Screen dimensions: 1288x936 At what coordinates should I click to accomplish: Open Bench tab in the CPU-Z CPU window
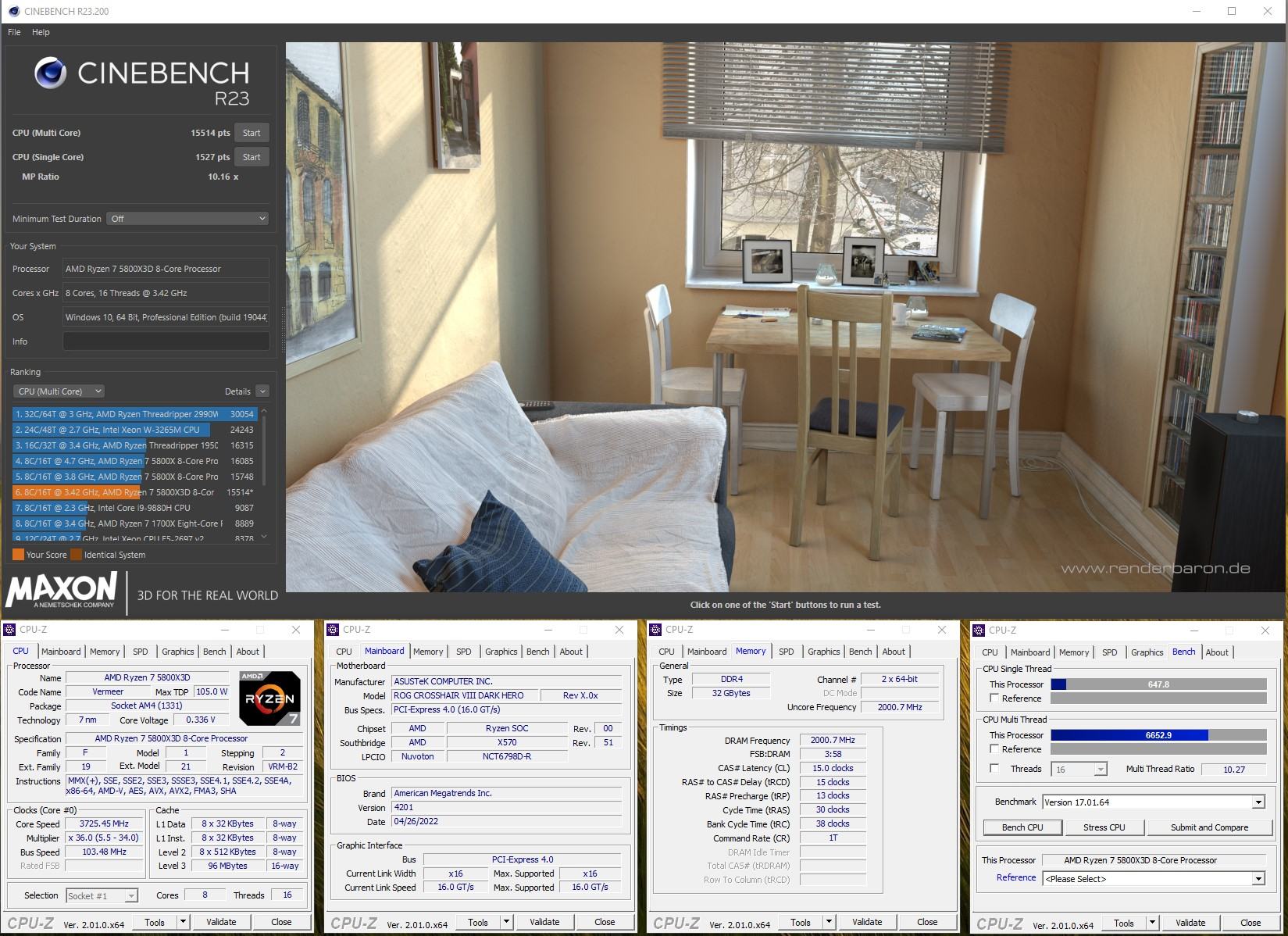[x=215, y=652]
